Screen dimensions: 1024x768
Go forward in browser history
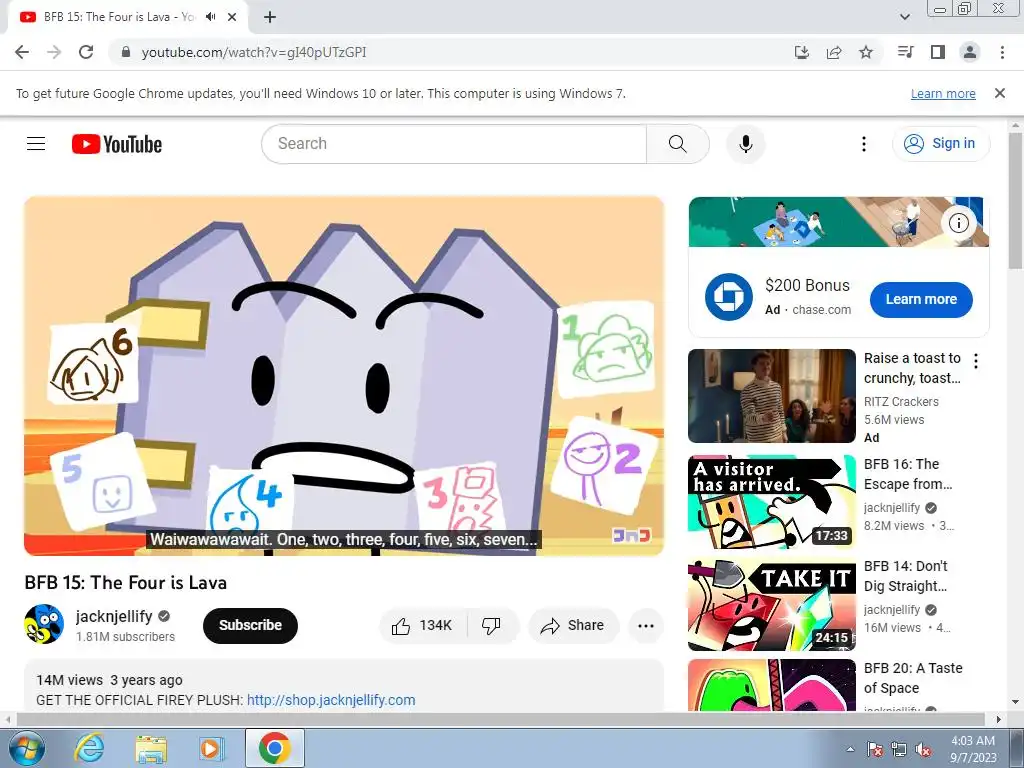[x=54, y=52]
